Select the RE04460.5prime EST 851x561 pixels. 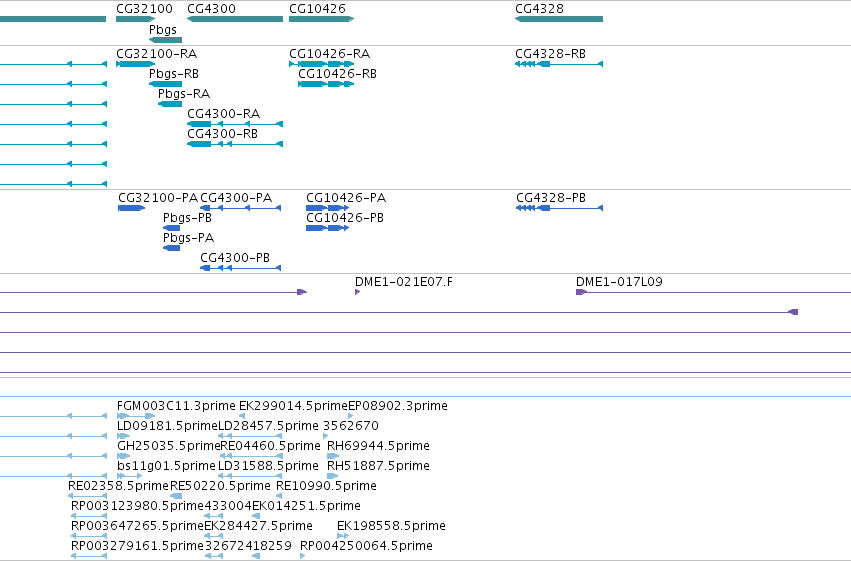click(251, 456)
